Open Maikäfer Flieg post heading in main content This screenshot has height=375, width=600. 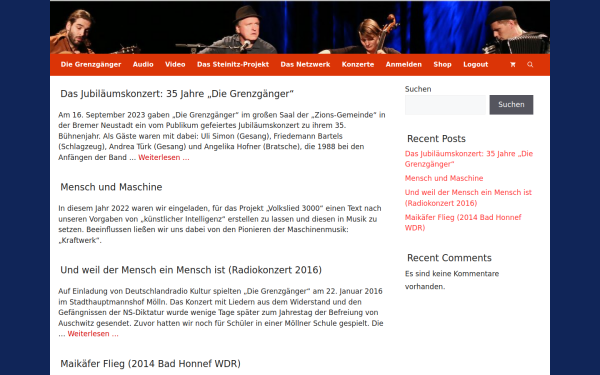[150, 364]
